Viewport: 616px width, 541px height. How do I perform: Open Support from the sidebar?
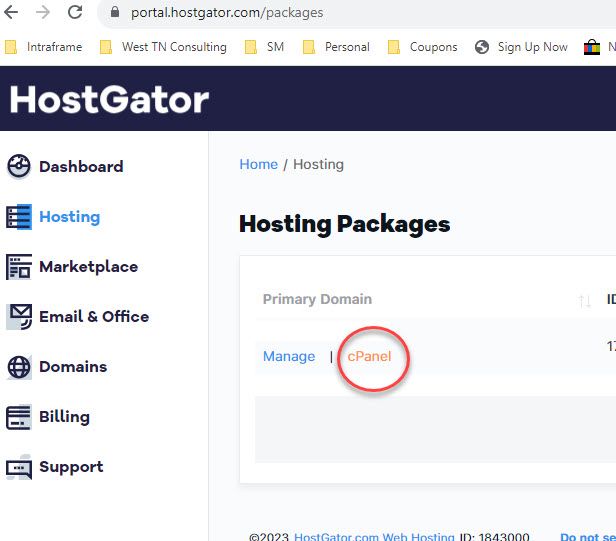pyautogui.click(x=71, y=467)
